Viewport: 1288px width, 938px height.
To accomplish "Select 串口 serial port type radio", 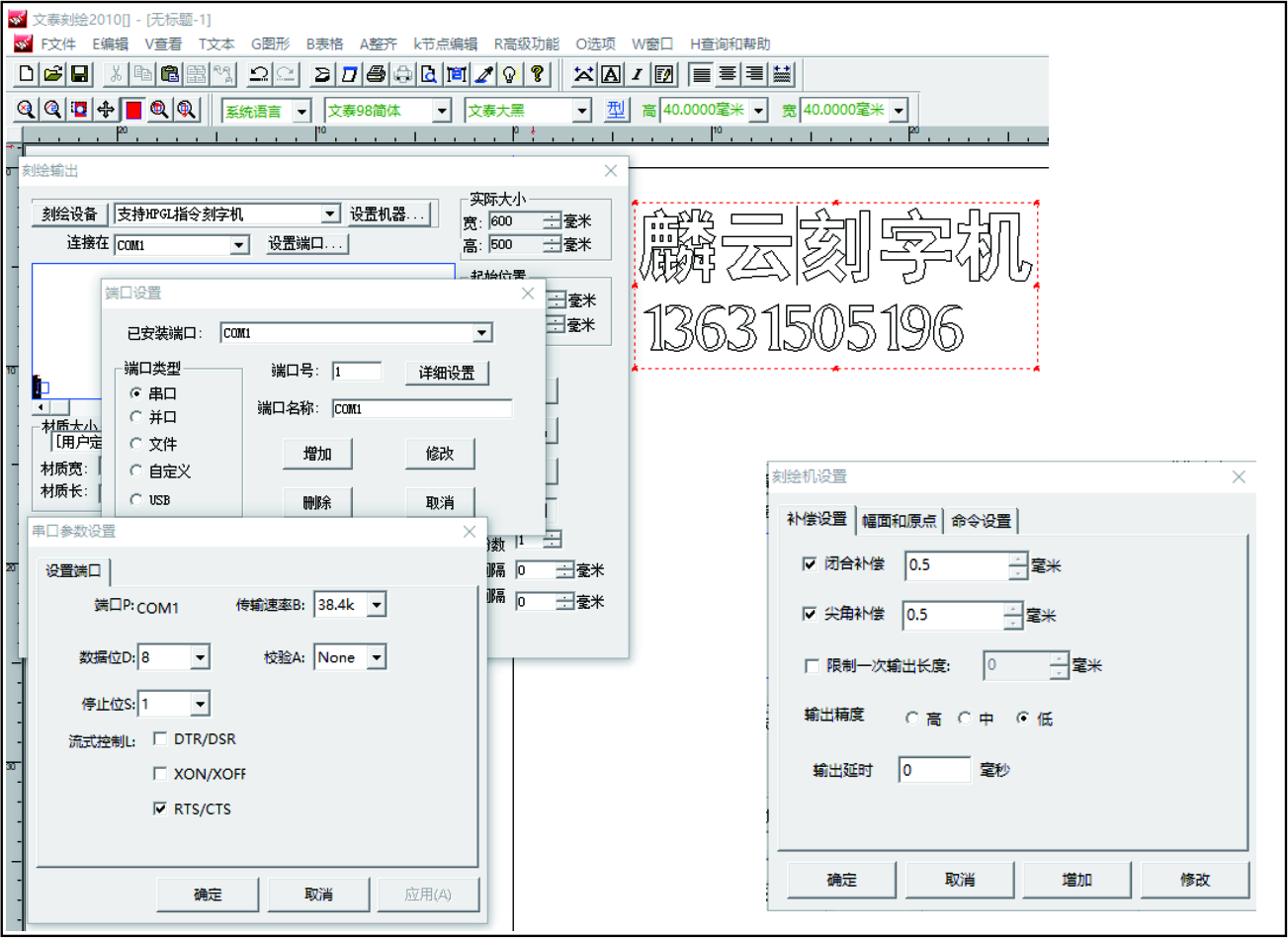I will [x=136, y=393].
